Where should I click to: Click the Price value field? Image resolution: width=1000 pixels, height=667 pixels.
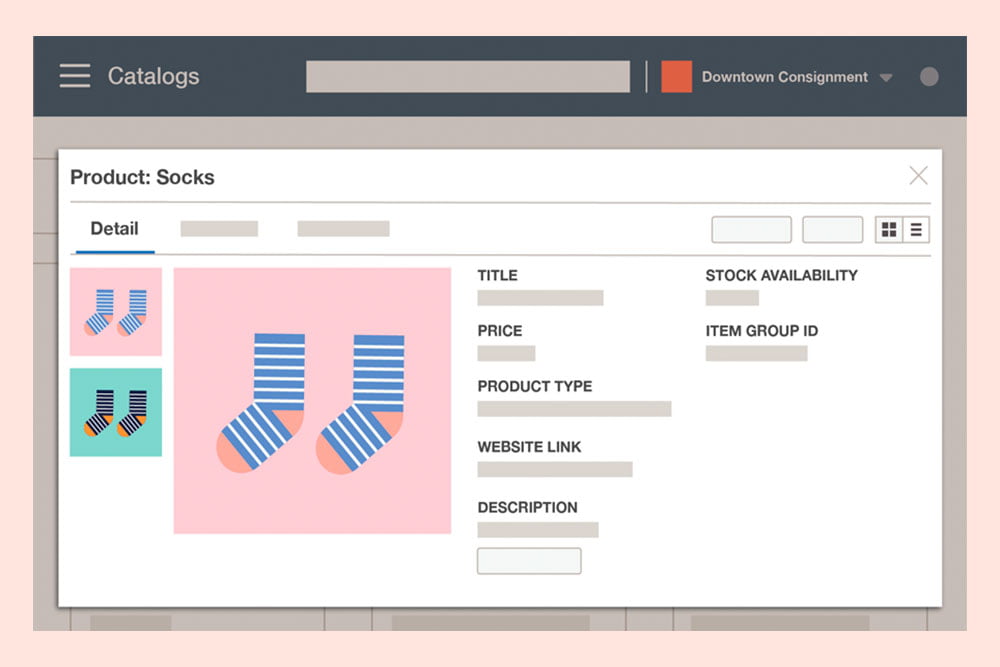click(506, 353)
